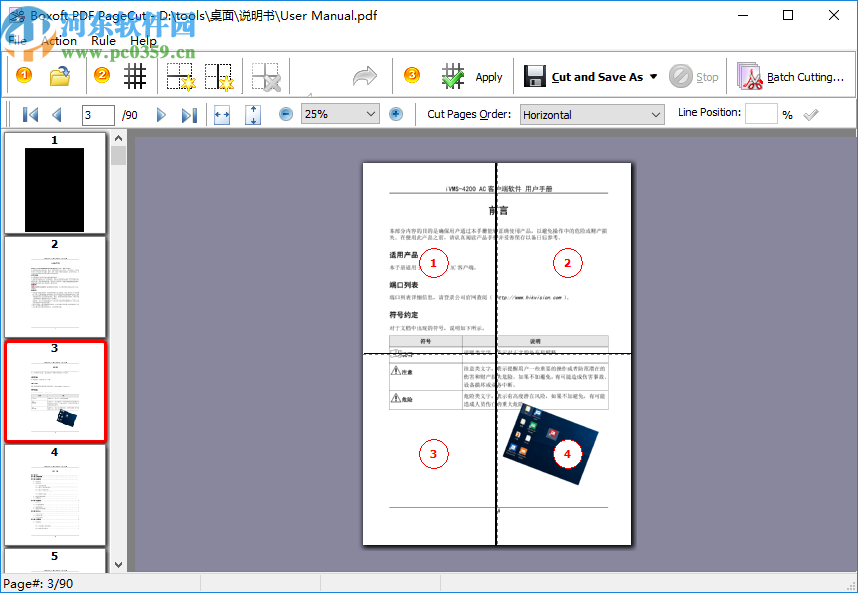
Task: Zoom out with the minus button
Action: point(286,114)
